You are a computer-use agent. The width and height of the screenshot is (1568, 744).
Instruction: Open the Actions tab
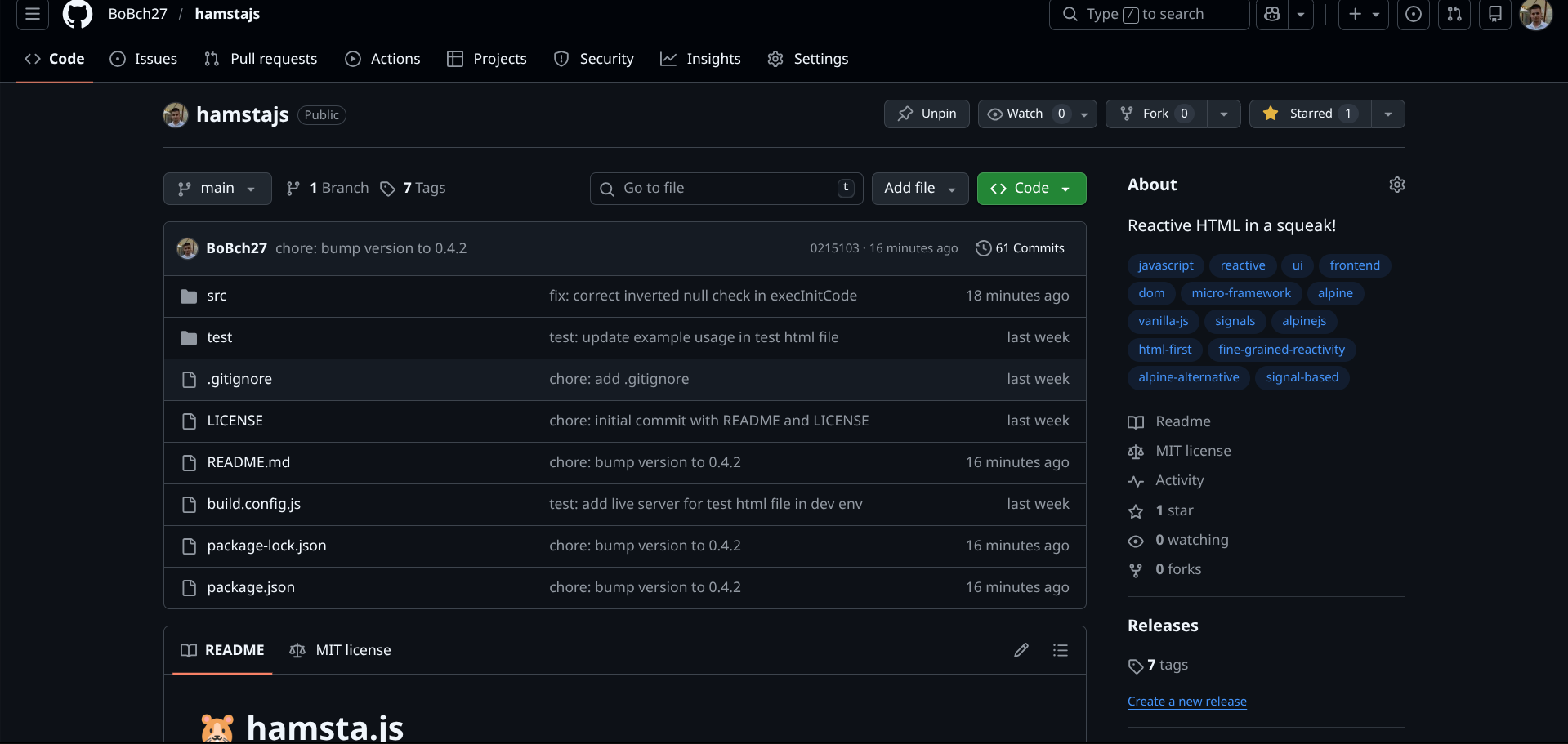pyautogui.click(x=382, y=58)
